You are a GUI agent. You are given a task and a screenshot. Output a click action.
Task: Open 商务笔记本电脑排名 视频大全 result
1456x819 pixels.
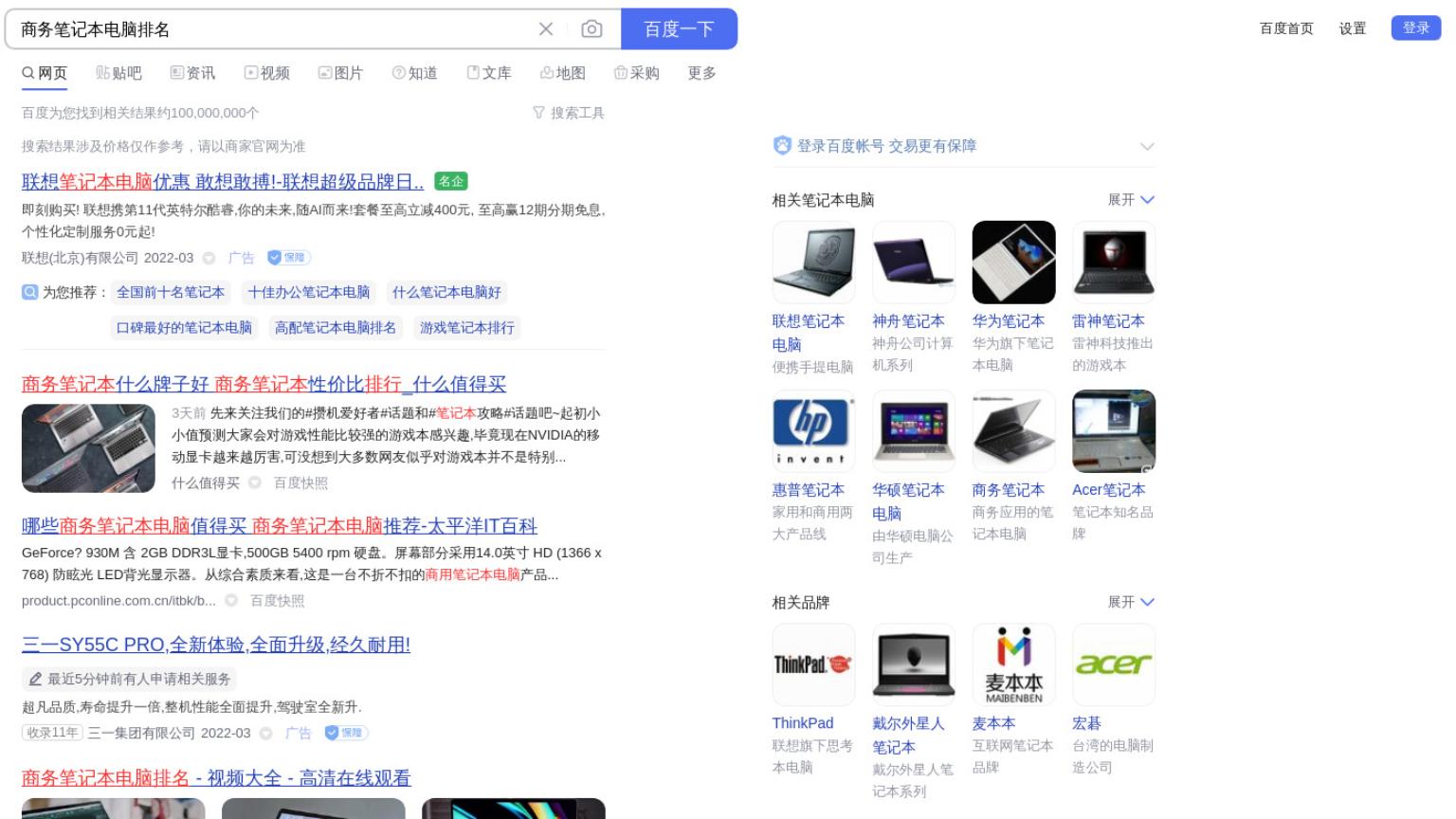(216, 778)
